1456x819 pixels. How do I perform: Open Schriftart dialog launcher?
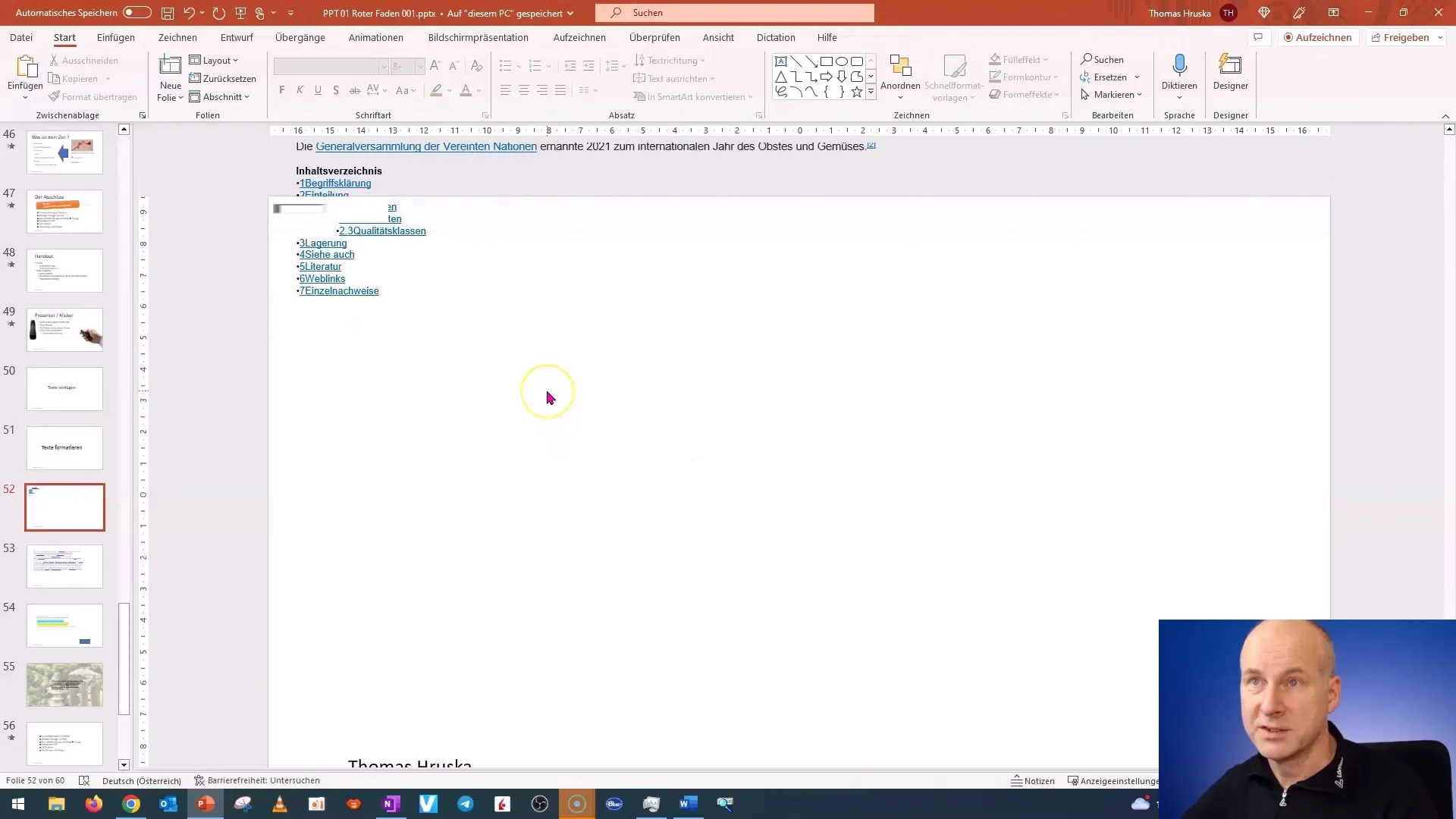(485, 116)
